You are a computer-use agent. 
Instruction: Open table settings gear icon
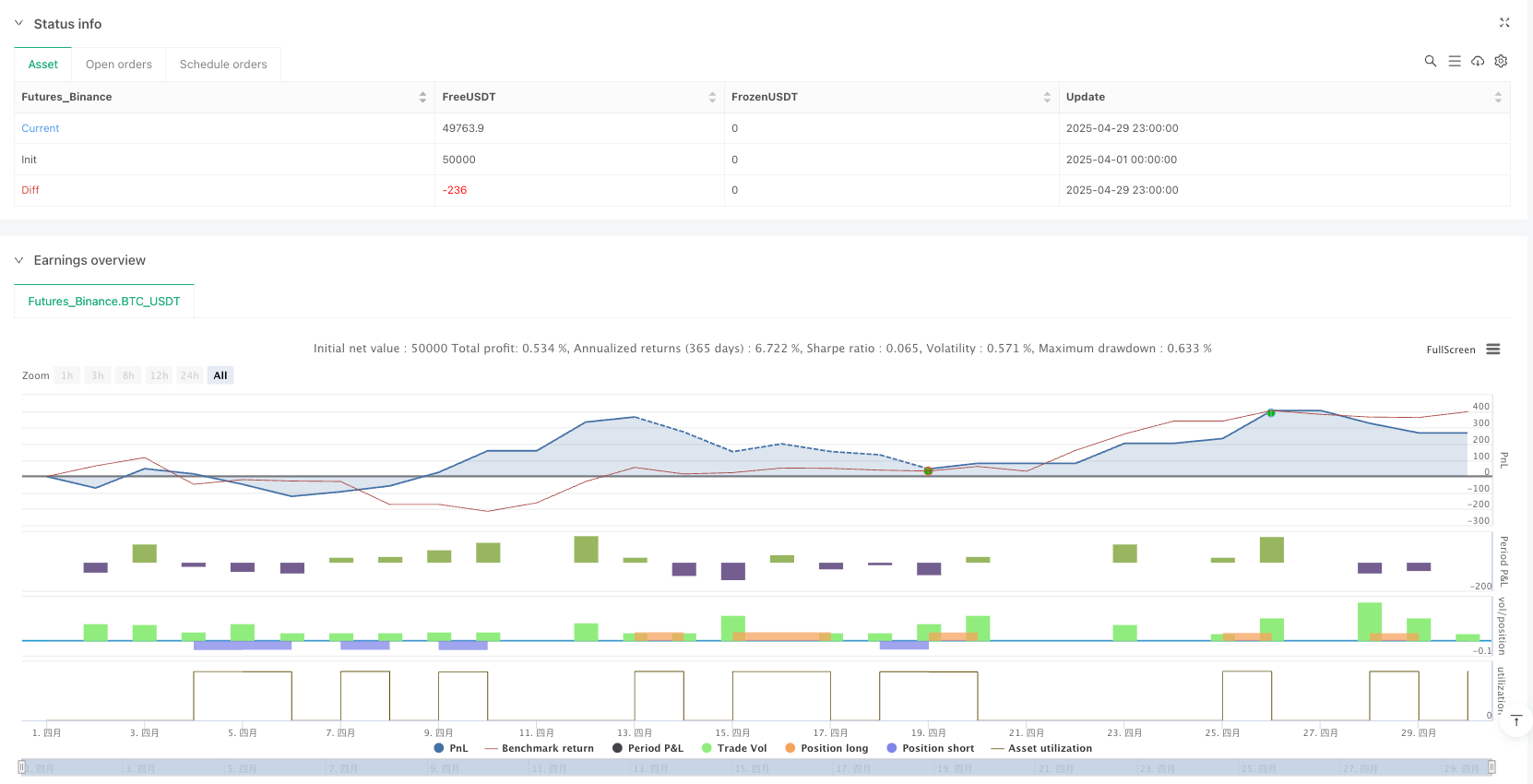click(x=1501, y=61)
